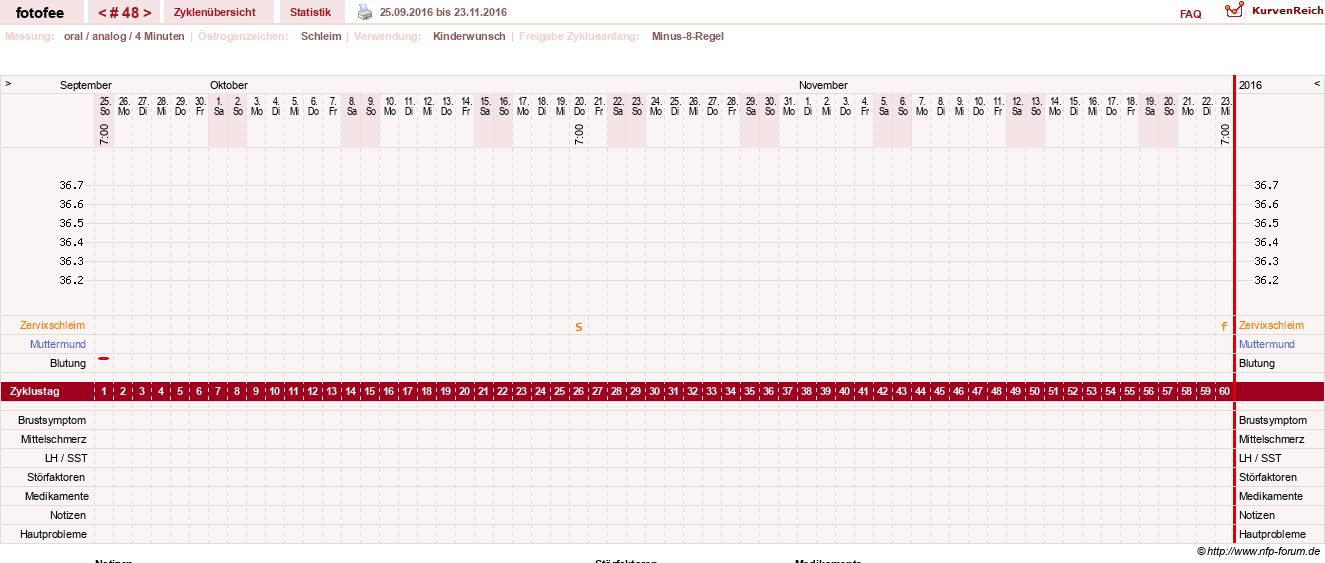1325x563 pixels.
Task: Click the 7:00 time under 20. Do in October
Action: [578, 135]
